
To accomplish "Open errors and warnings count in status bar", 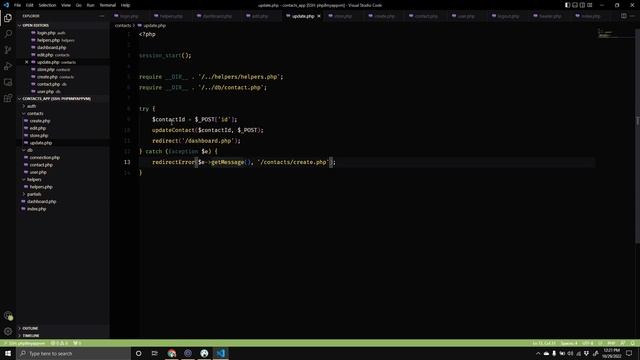I will pyautogui.click(x=60, y=343).
